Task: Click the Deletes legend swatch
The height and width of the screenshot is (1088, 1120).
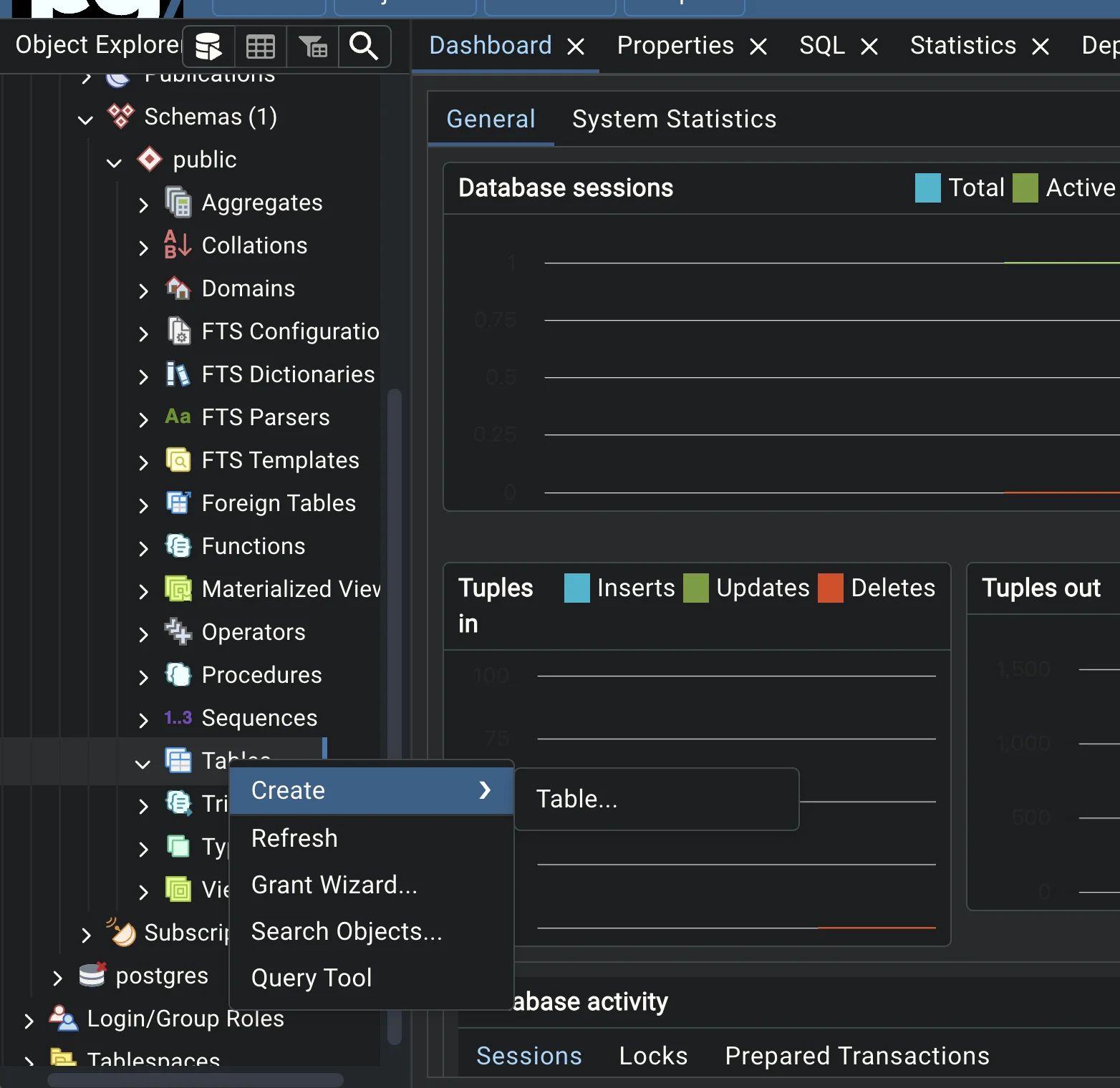Action: (831, 588)
